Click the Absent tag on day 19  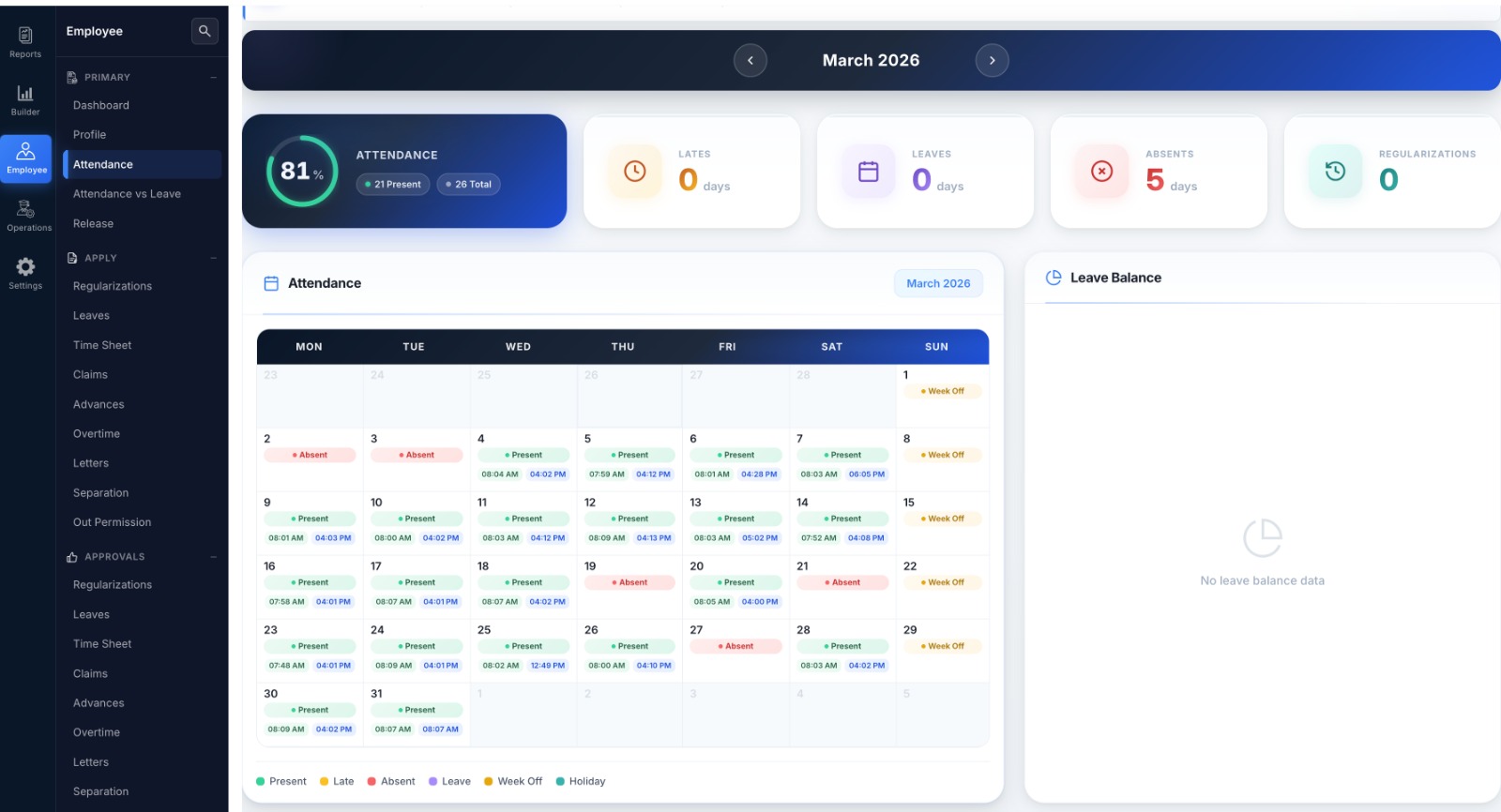pyautogui.click(x=629, y=582)
